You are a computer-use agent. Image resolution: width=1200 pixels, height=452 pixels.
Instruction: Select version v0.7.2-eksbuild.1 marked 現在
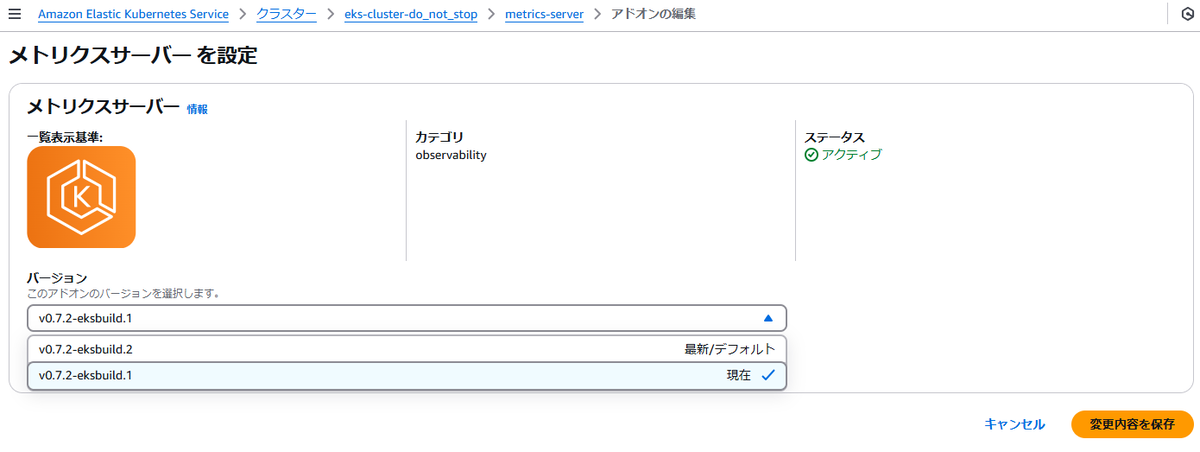(407, 375)
